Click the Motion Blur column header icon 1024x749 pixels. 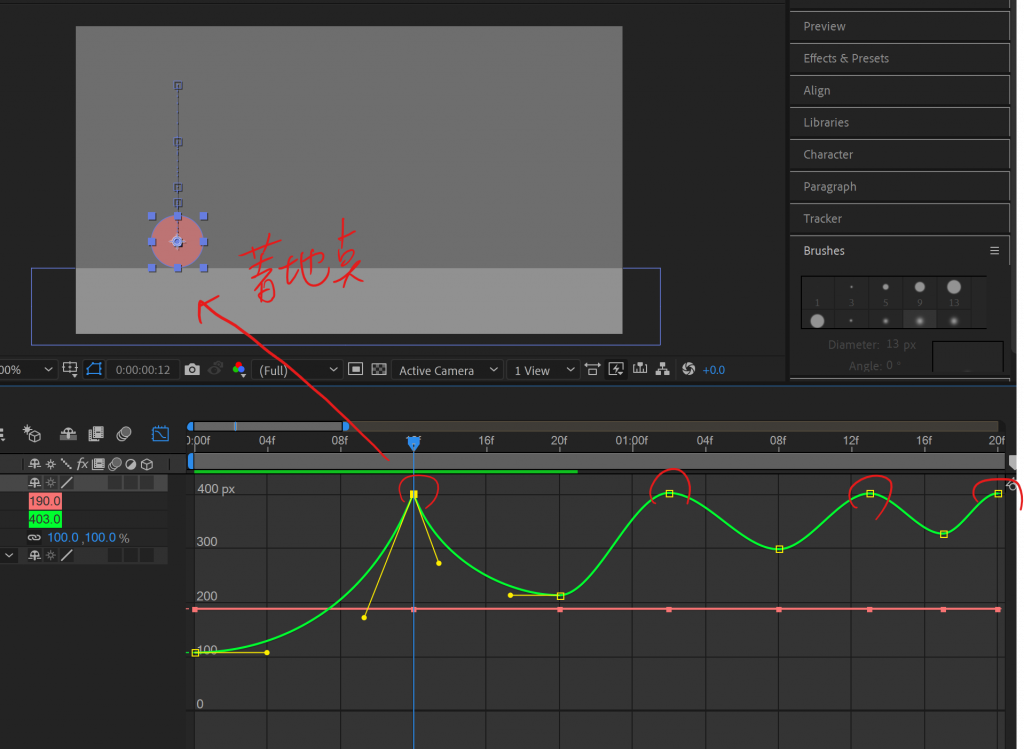[x=115, y=464]
